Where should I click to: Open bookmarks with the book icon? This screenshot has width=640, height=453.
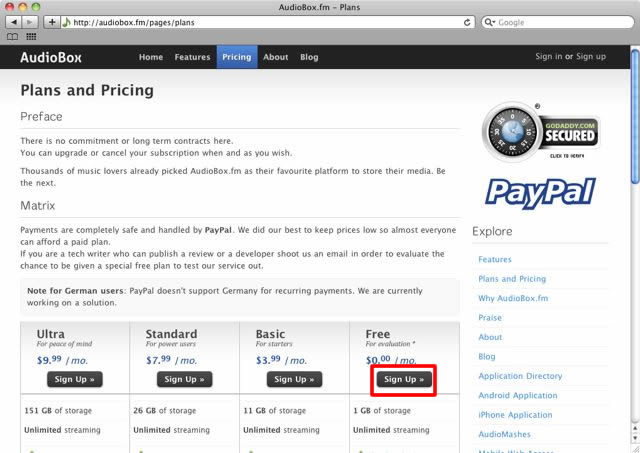tap(12, 37)
